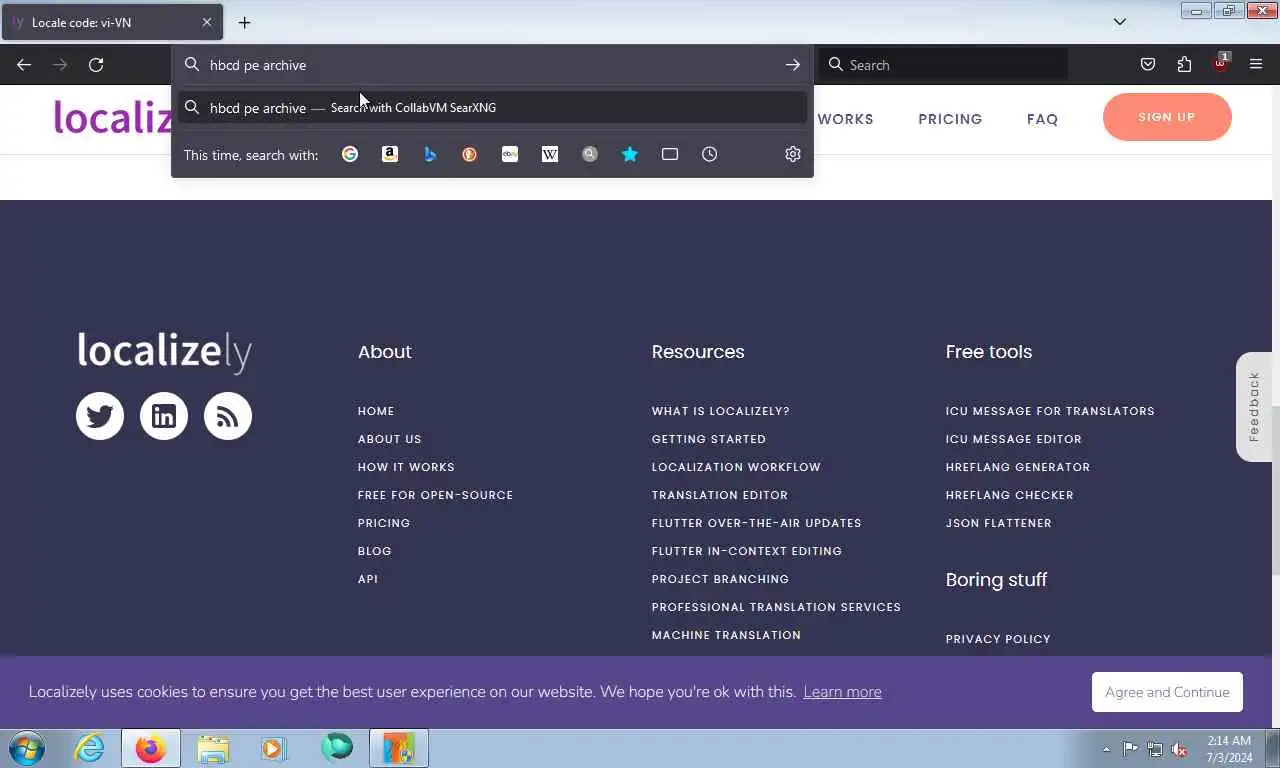
Task: Search with Google one-off engine icon
Action: (350, 154)
